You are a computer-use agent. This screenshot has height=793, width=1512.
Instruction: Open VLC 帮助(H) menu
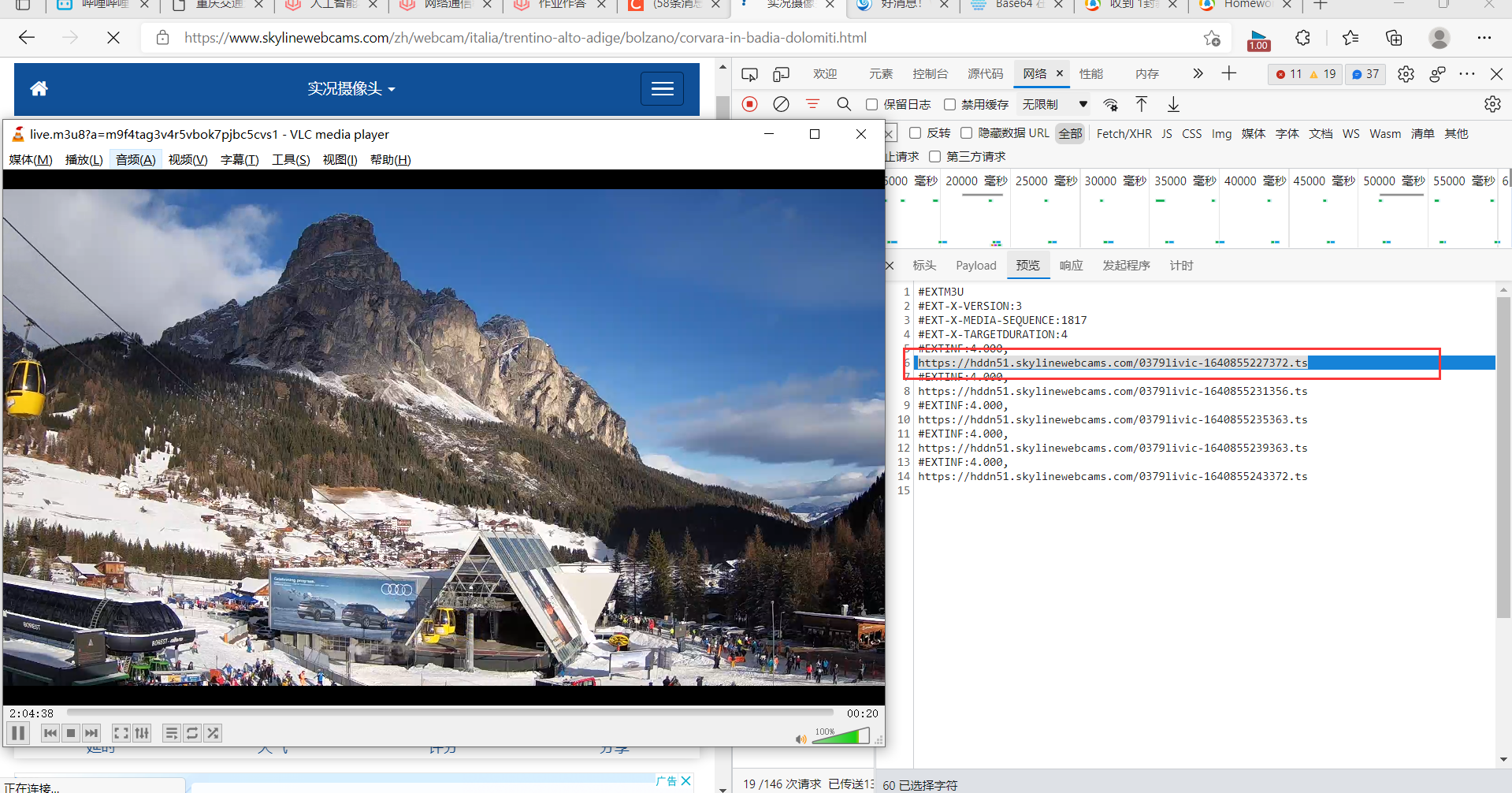[391, 160]
